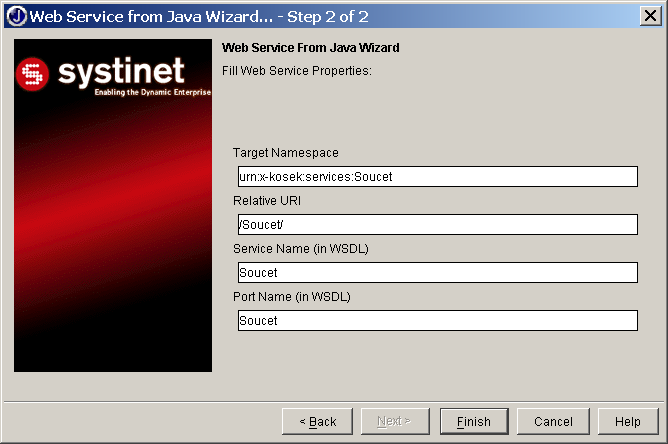This screenshot has width=668, height=444.
Task: Click the 'Relative URI' label
Action: [267, 201]
